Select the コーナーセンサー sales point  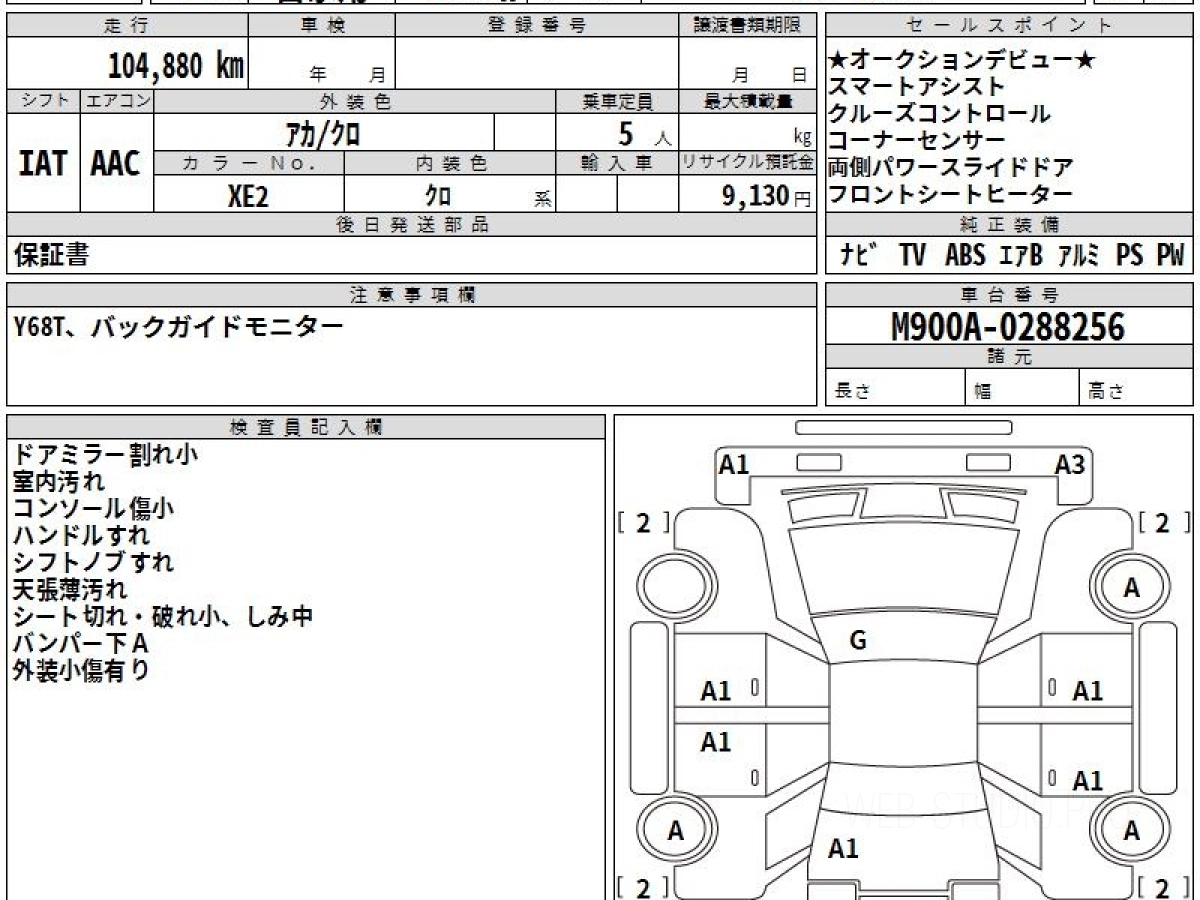[917, 141]
